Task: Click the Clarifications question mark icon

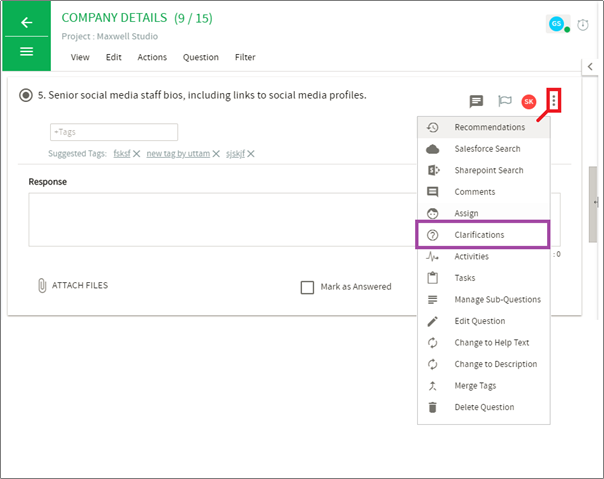Action: coord(433,235)
